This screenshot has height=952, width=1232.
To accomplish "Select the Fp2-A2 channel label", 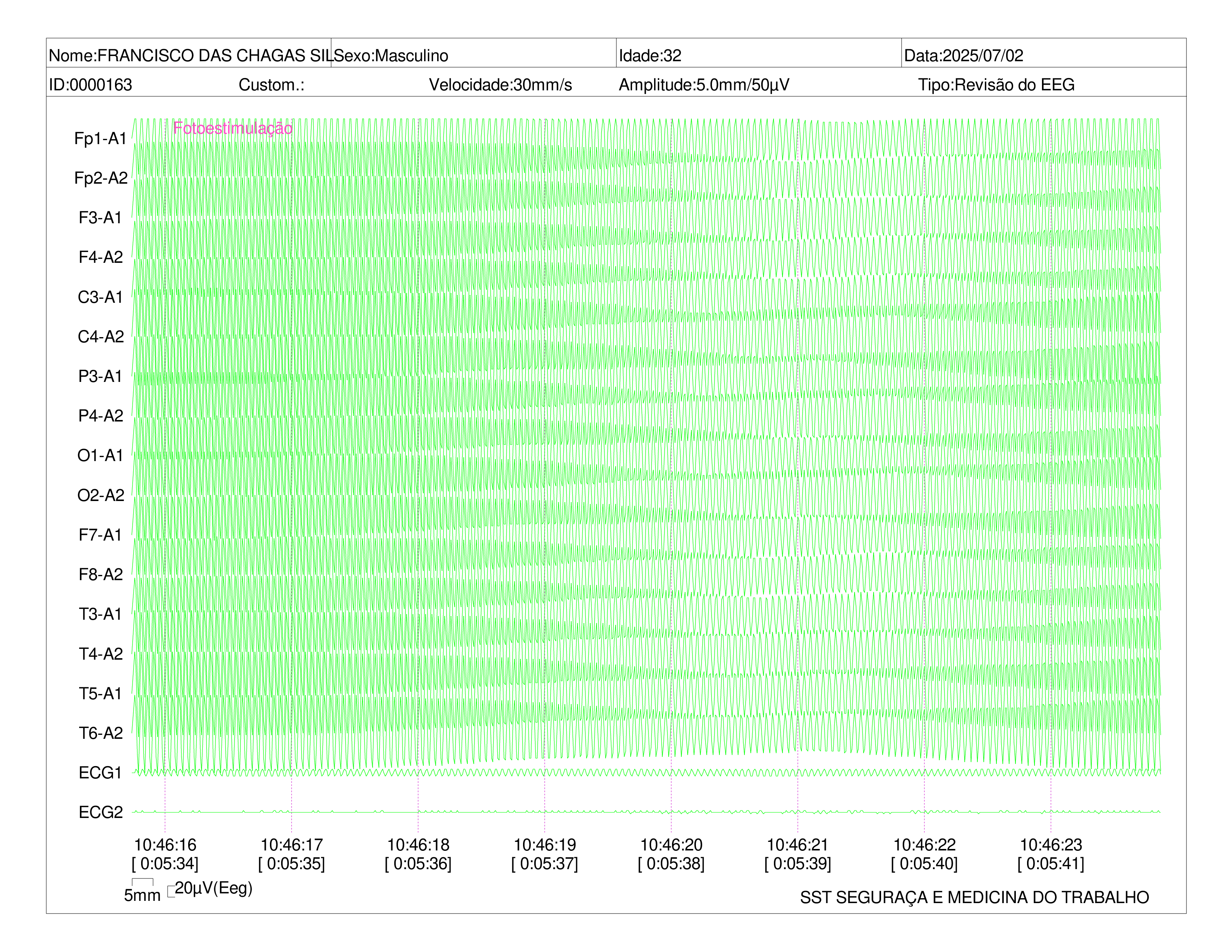I will click(x=100, y=178).
